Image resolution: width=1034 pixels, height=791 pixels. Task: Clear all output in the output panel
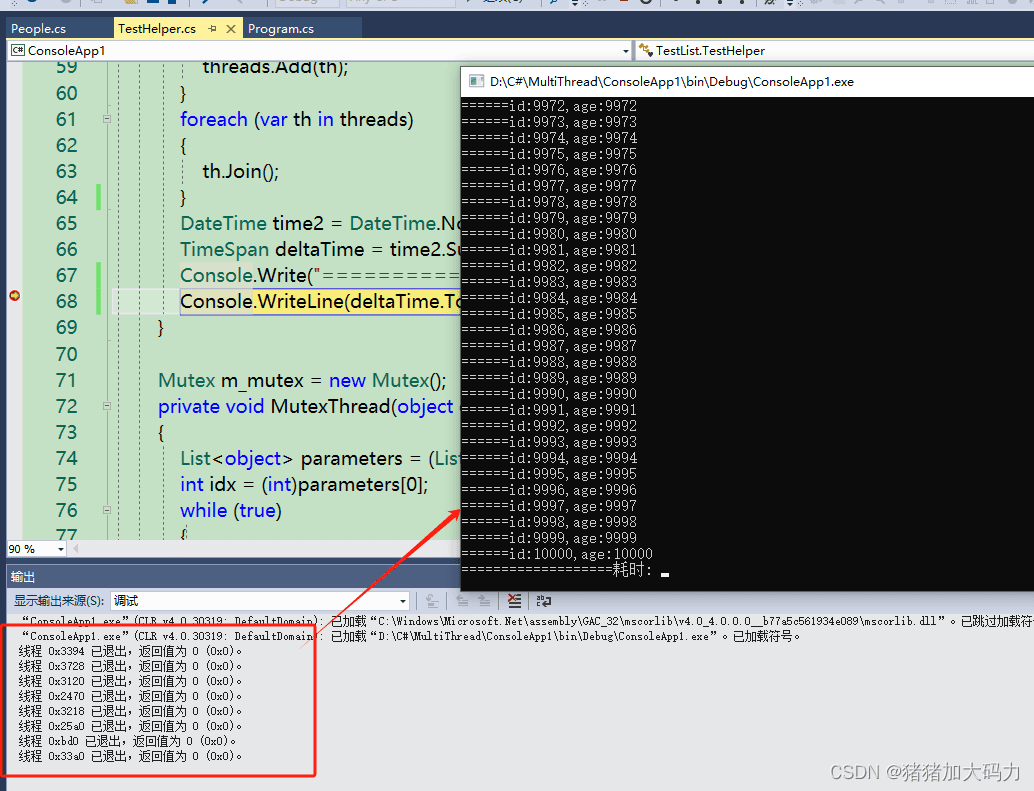point(514,601)
